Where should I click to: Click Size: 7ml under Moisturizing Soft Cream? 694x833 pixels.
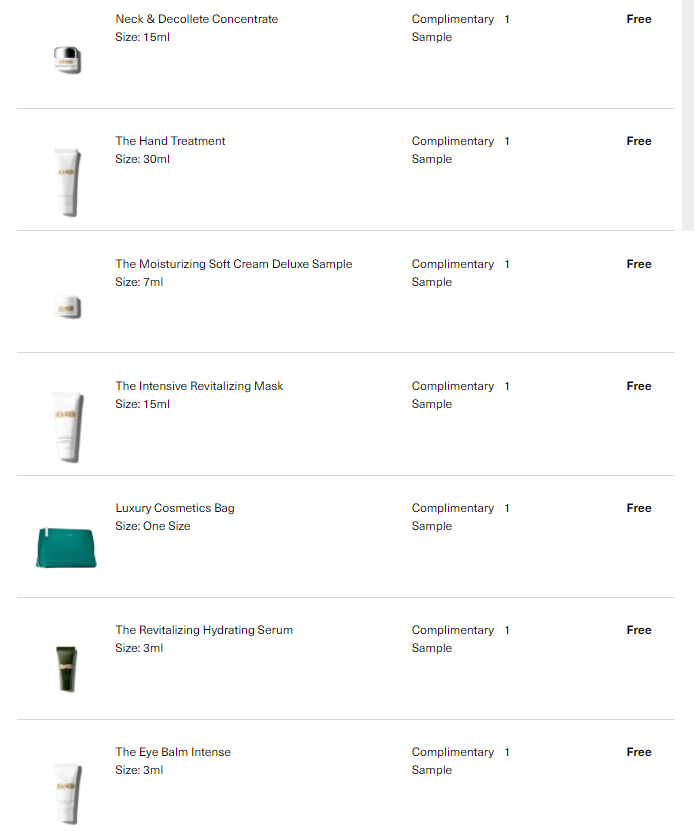point(139,282)
